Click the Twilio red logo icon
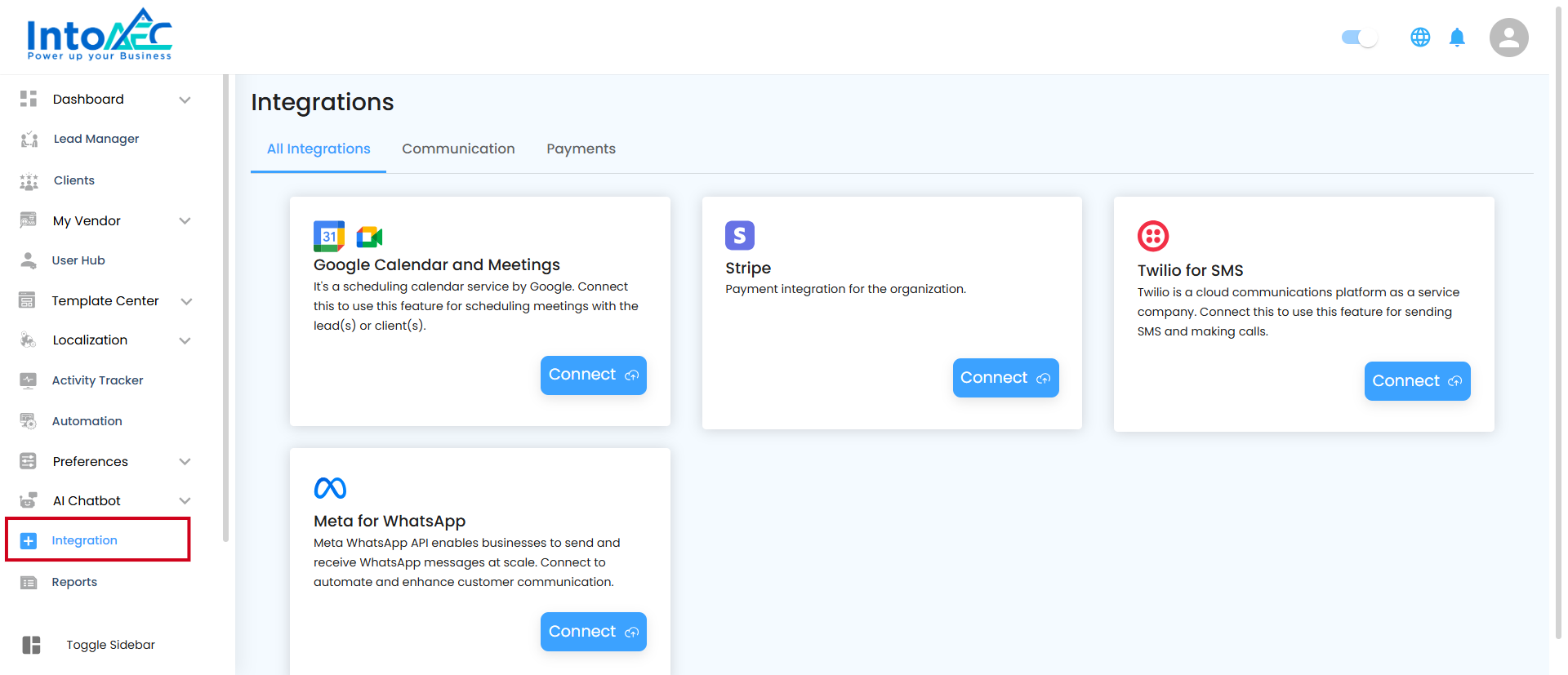This screenshot has height=675, width=1568. click(1153, 237)
